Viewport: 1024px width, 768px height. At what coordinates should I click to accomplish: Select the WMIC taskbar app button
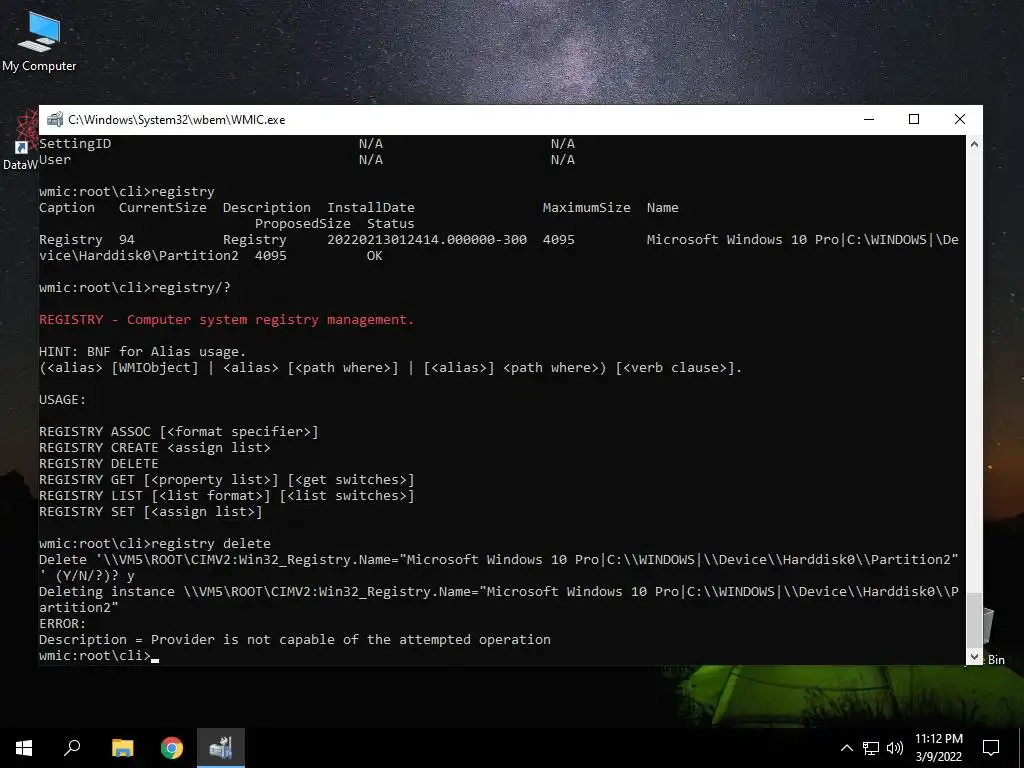221,748
